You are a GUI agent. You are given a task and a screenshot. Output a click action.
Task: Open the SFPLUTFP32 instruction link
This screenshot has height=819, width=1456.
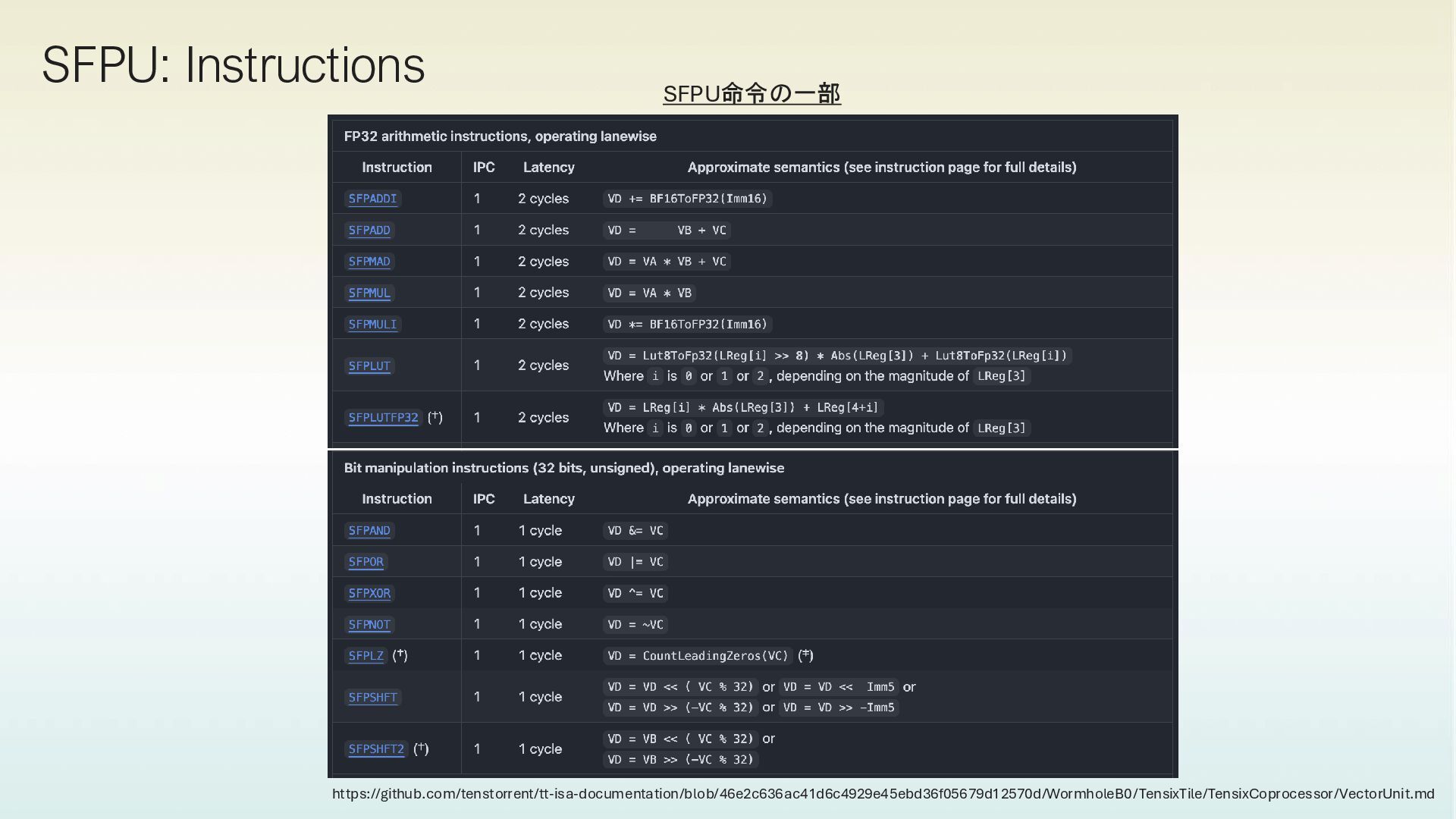point(383,418)
